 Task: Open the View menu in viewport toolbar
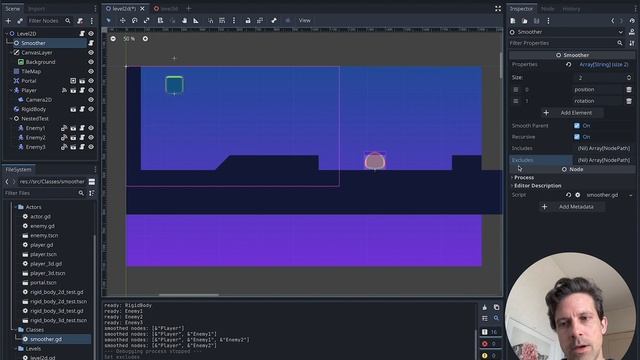pos(304,20)
